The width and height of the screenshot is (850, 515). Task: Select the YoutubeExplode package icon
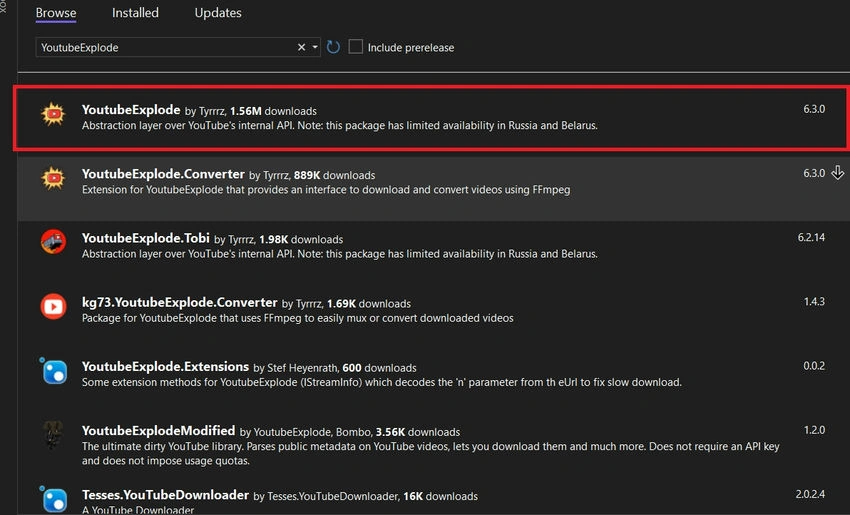53,114
